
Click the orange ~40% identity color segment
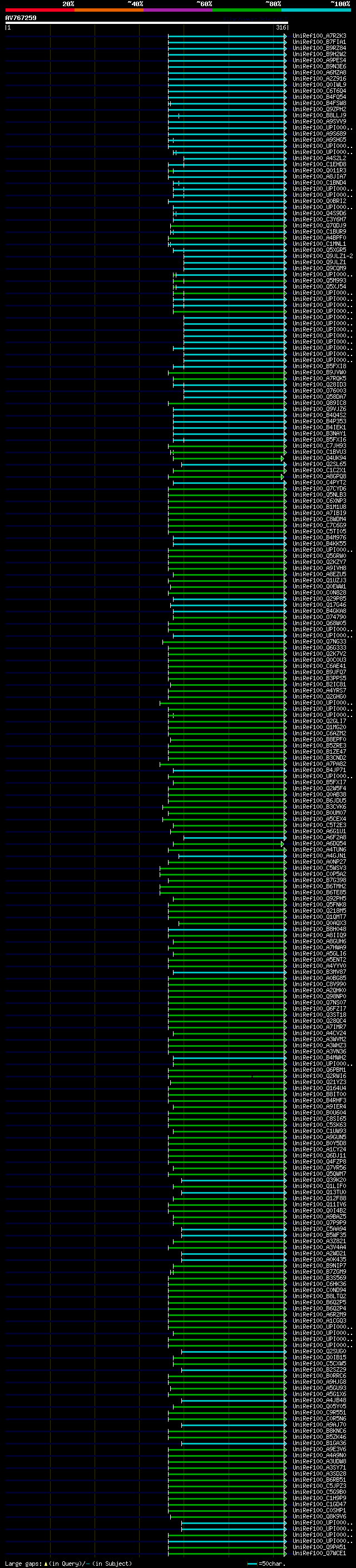pos(109,10)
